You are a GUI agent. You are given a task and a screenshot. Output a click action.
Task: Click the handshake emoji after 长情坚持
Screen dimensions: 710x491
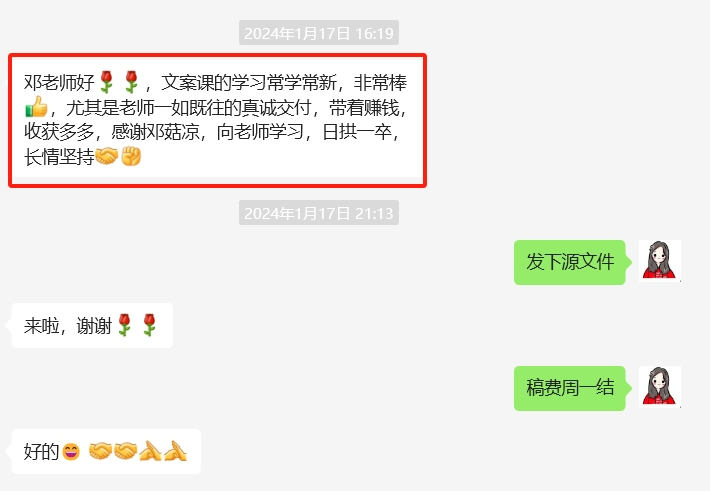106,157
